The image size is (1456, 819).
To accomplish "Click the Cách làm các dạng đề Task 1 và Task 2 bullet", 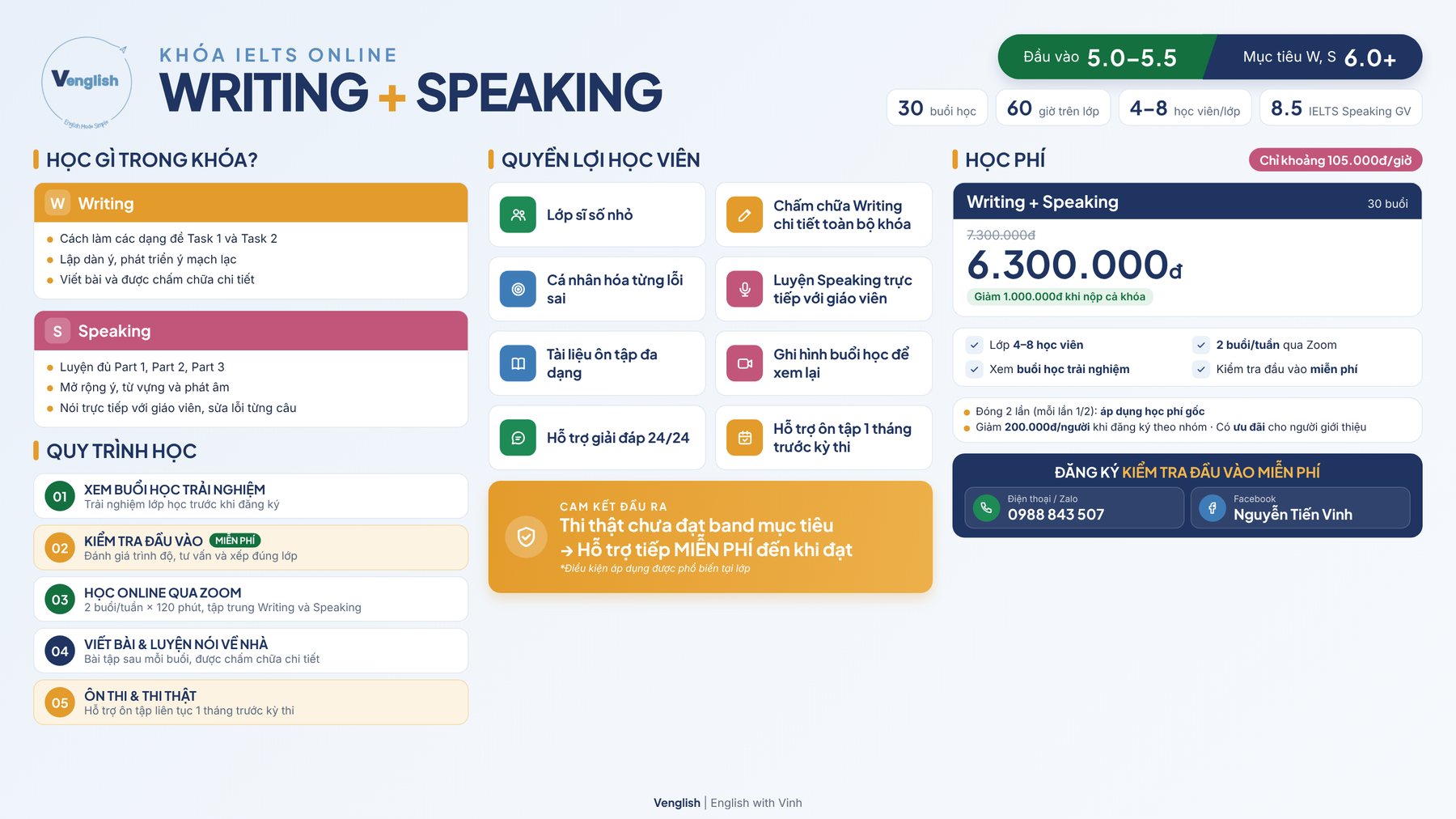I will [168, 239].
